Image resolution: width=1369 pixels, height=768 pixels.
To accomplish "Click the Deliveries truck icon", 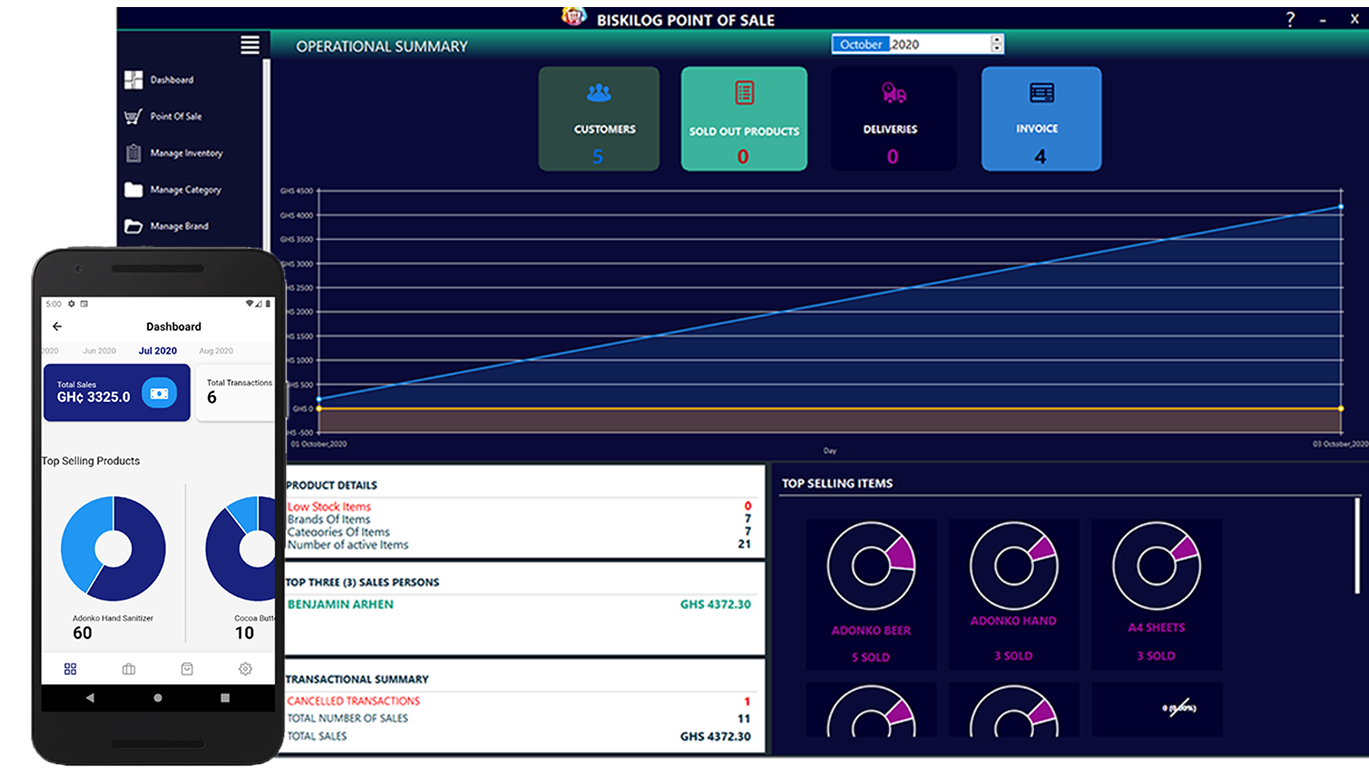I will tap(893, 93).
